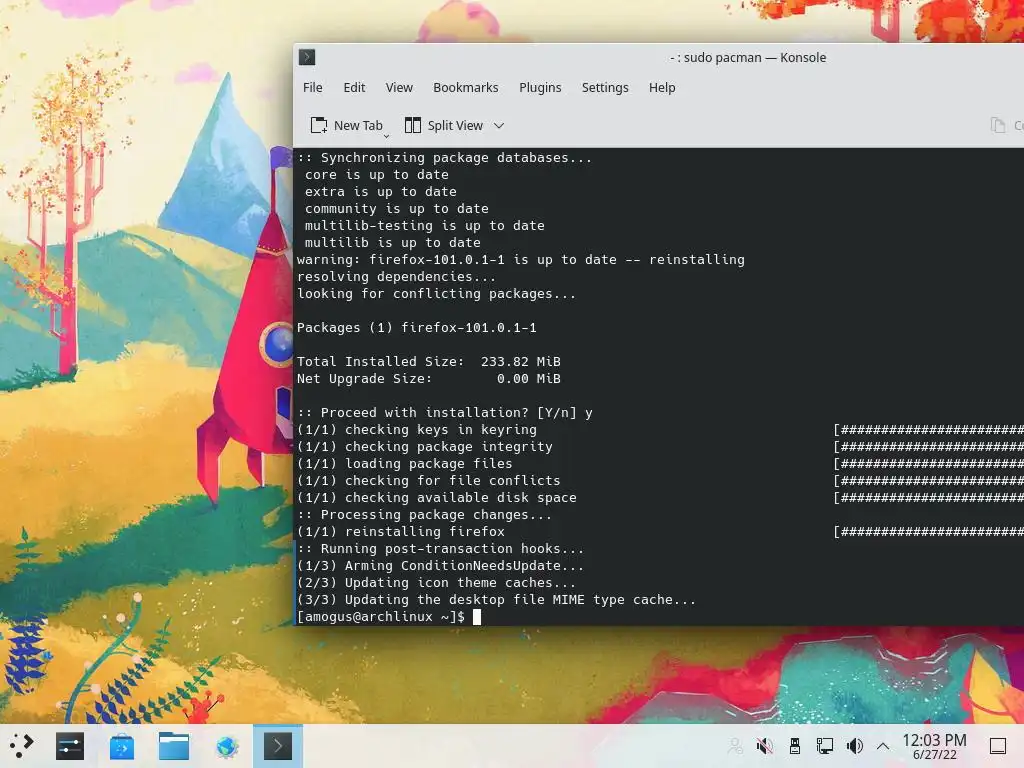The image size is (1024, 768).
Task: Click the 'Total Installed Size: 233.82 MiB' line
Action: [x=428, y=362]
